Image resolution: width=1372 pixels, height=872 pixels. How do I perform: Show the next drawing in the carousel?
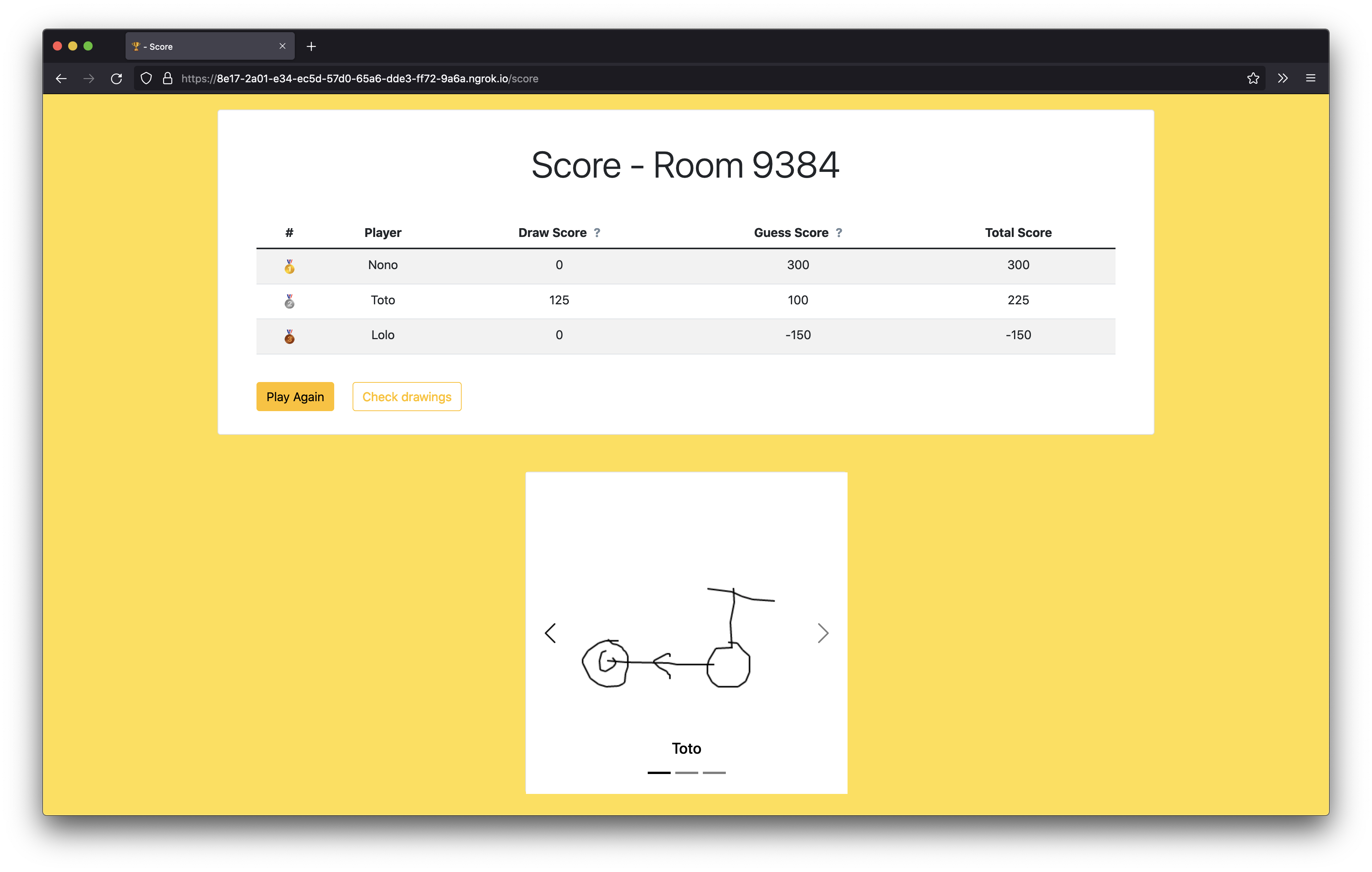(x=823, y=633)
